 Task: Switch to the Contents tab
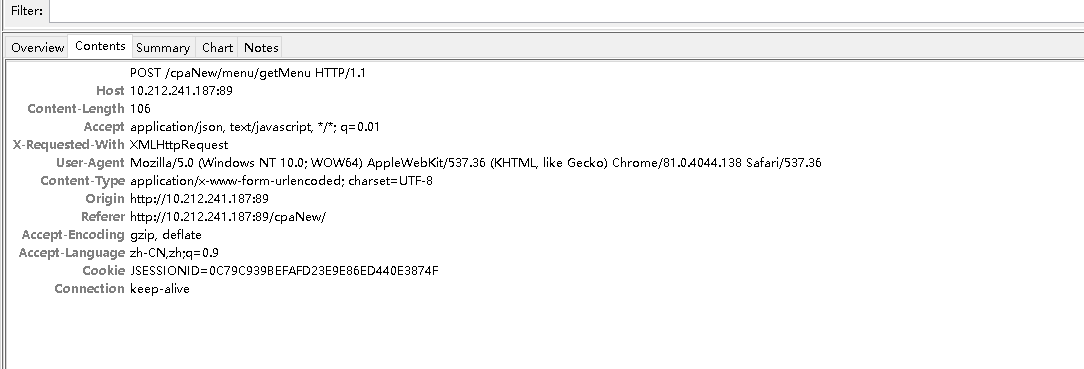pos(100,46)
